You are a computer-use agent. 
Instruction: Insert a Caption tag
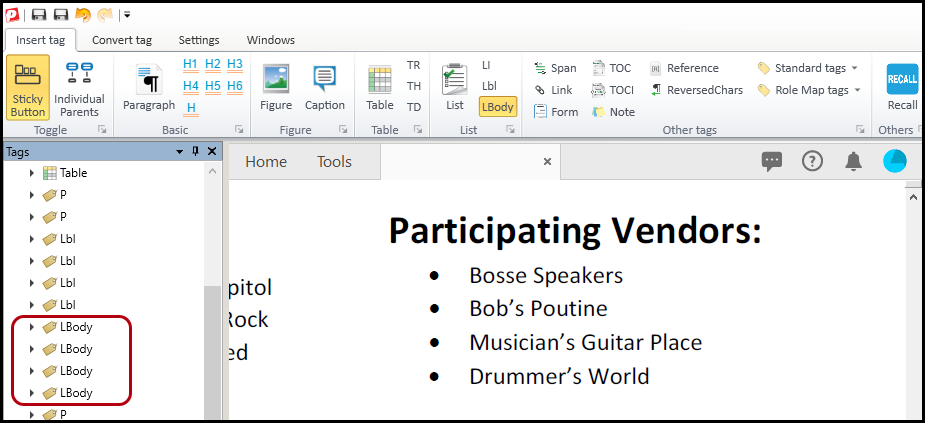pos(324,88)
